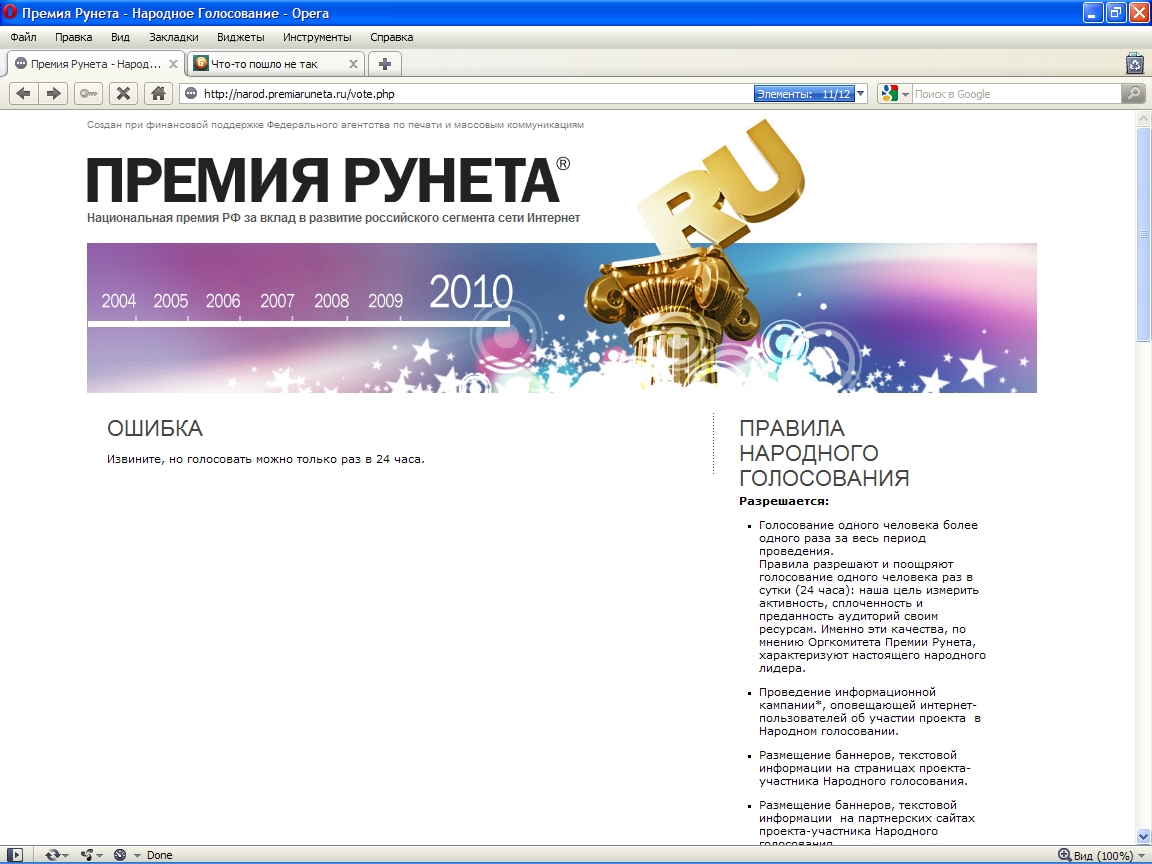
Task: Open the Файл menu
Action: tap(24, 37)
